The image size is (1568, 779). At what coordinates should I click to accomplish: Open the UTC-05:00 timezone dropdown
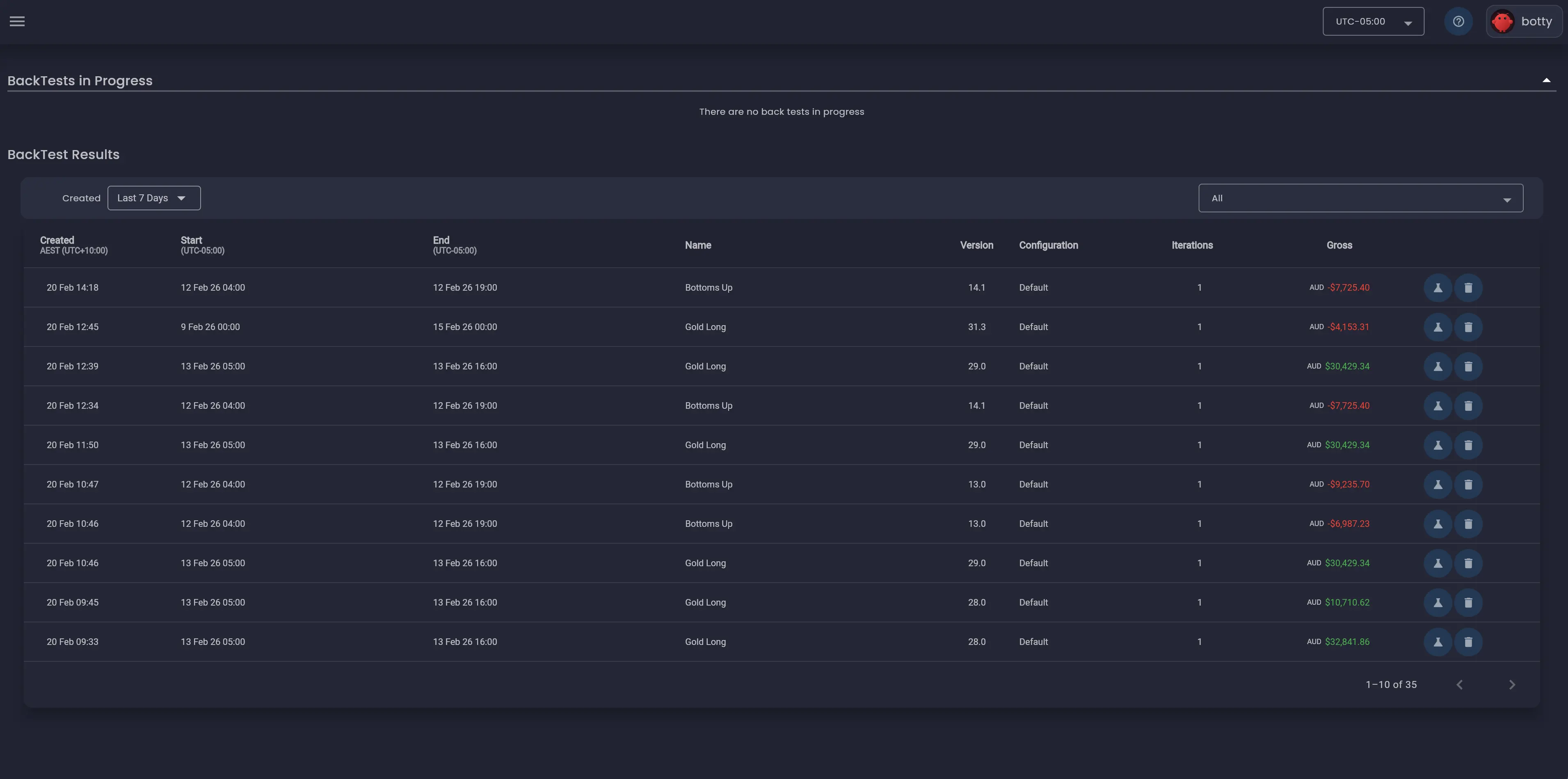1373,20
